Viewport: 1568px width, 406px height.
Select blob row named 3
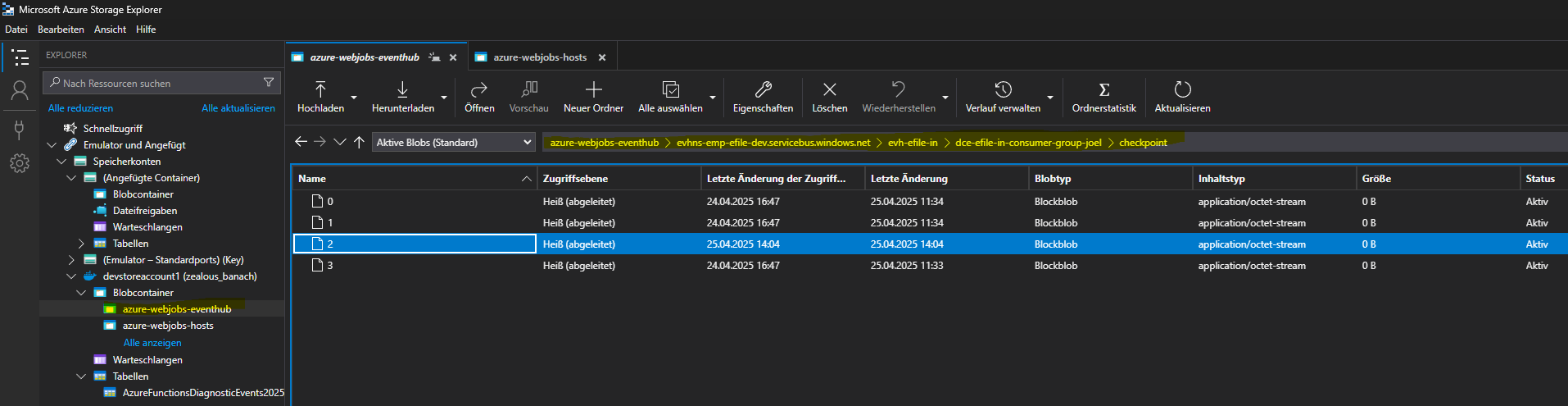coord(930,265)
